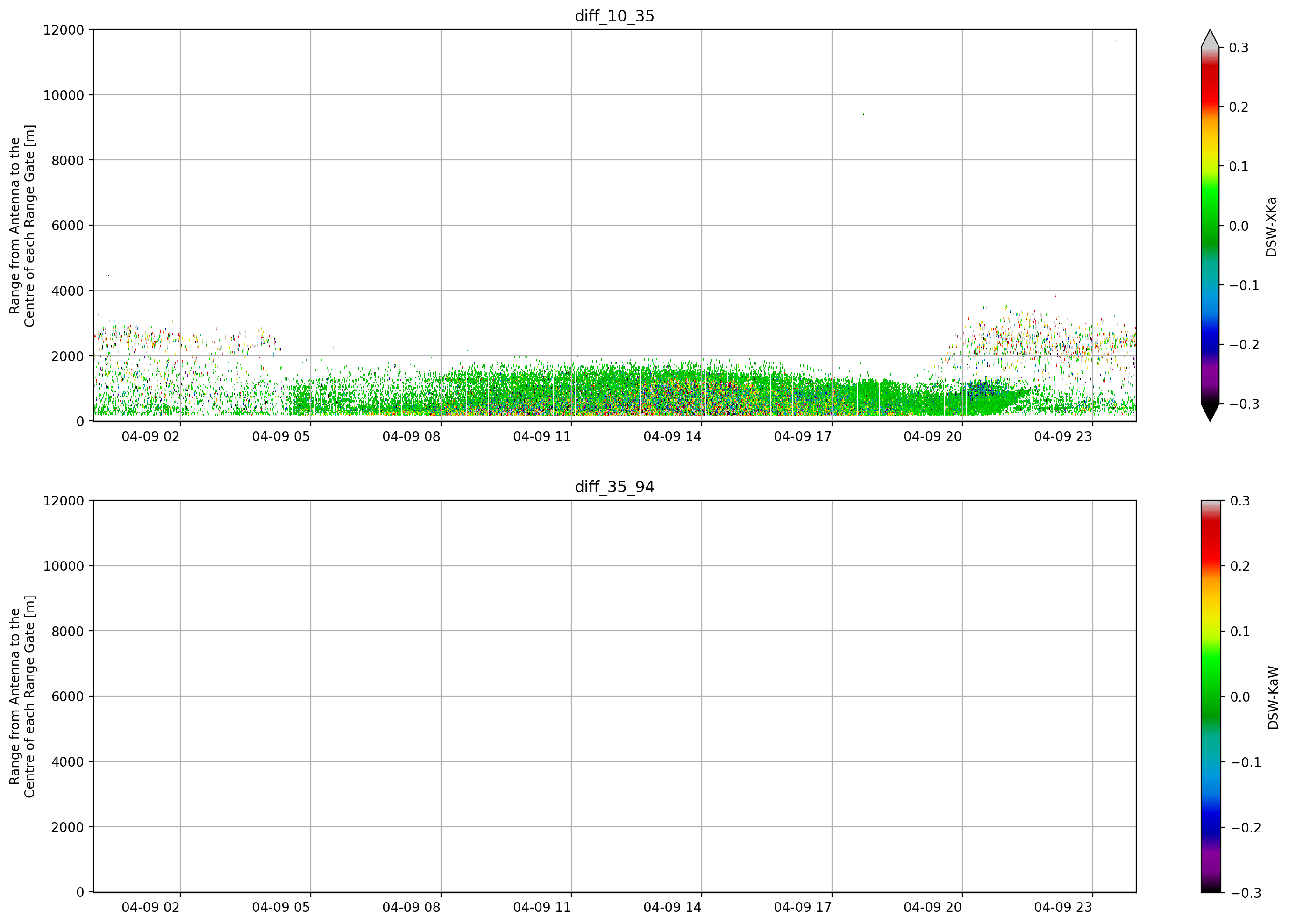Viewport: 1289px width, 924px height.
Task: Click the DSW-KaW colorbar label
Action: 1273,697
